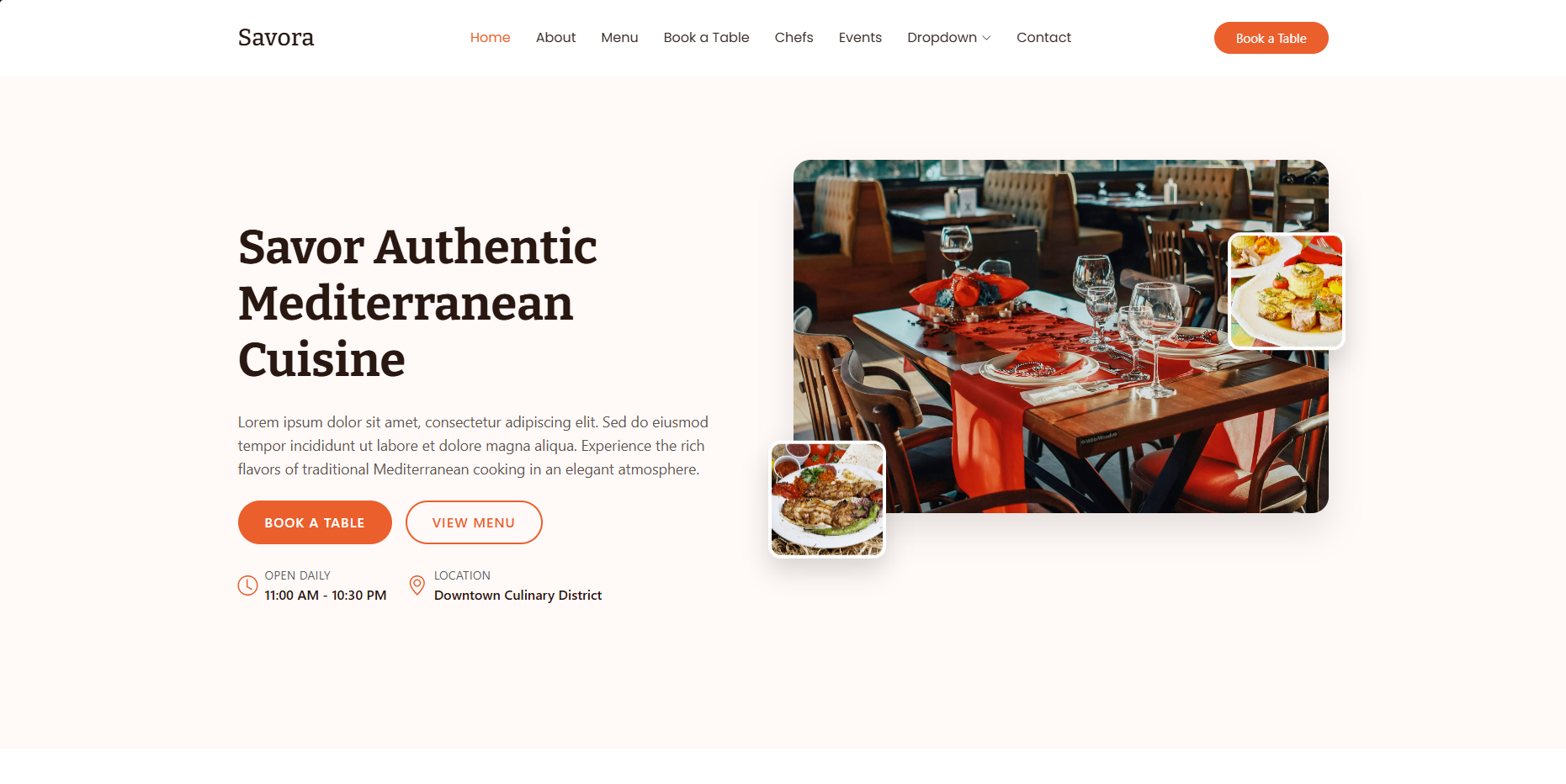The height and width of the screenshot is (784, 1566).
Task: Open the Dropdown navigation menu
Action: (x=948, y=37)
